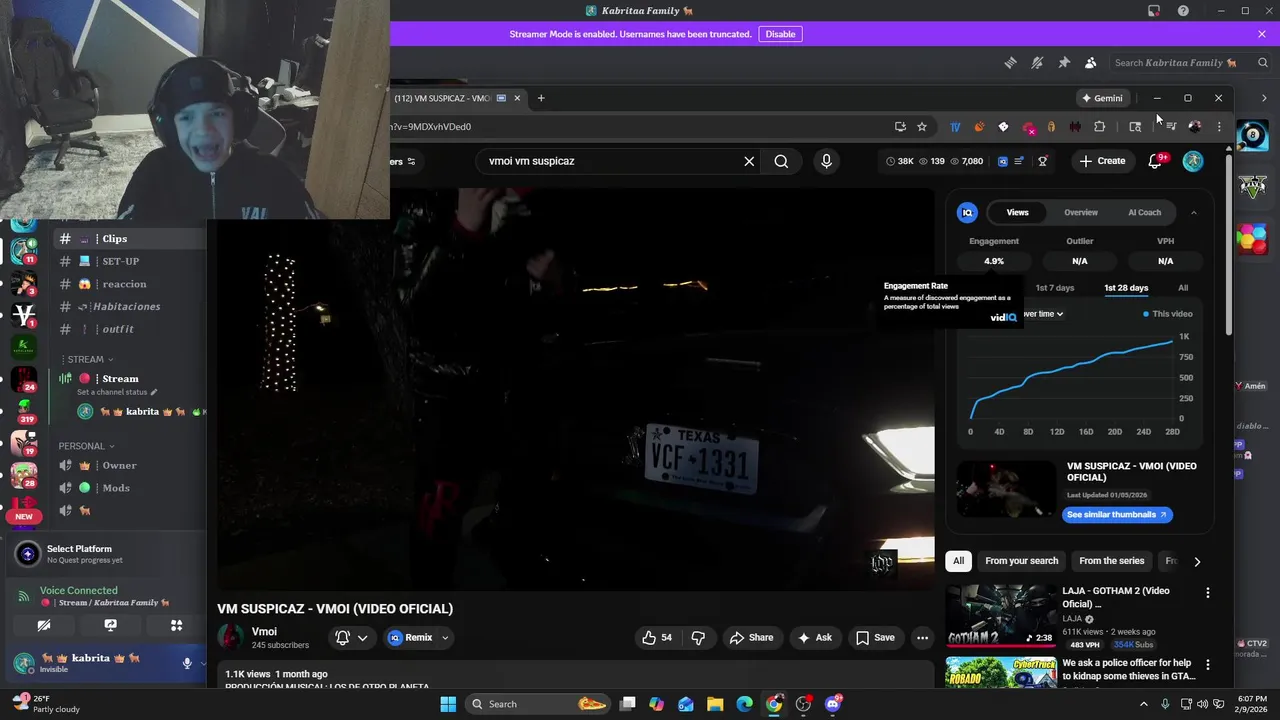The width and height of the screenshot is (1280, 720).
Task: Select the 'From your search' chip
Action: click(1021, 561)
